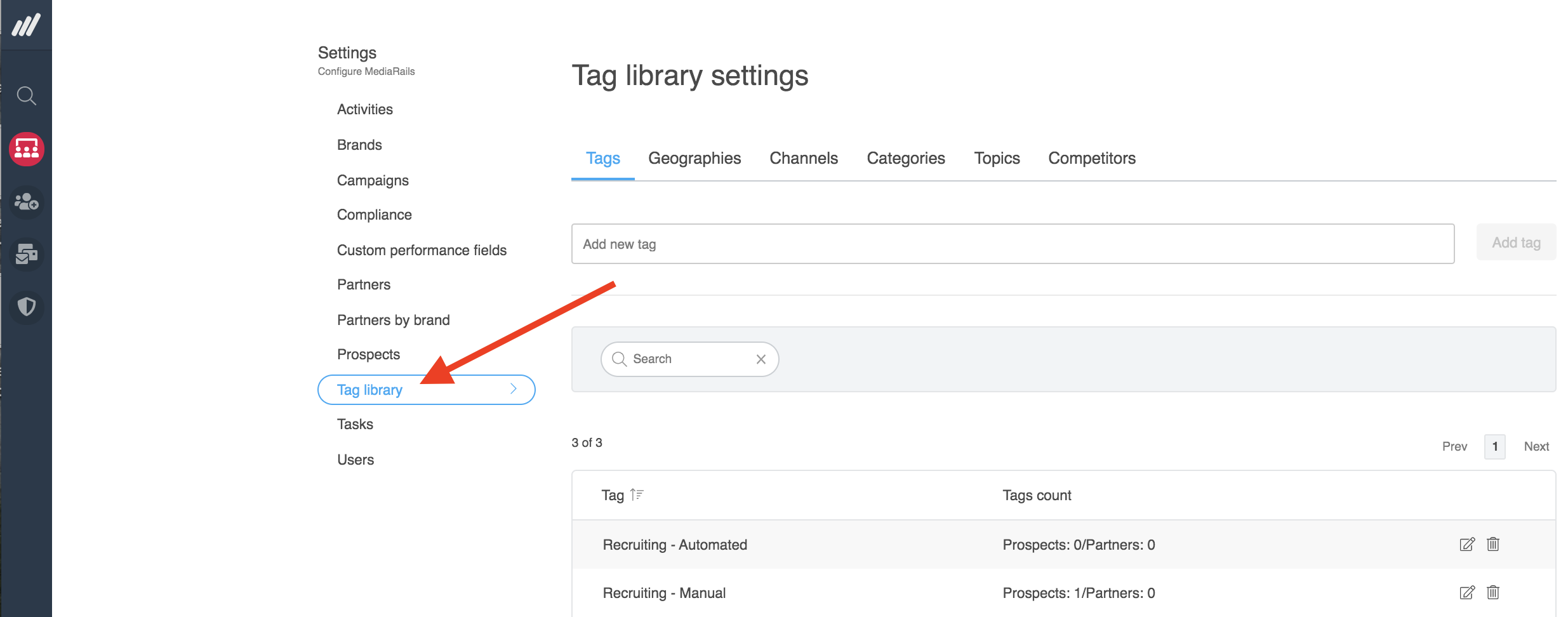Switch to the Competitors tab
The height and width of the screenshot is (617, 1568).
(1091, 158)
